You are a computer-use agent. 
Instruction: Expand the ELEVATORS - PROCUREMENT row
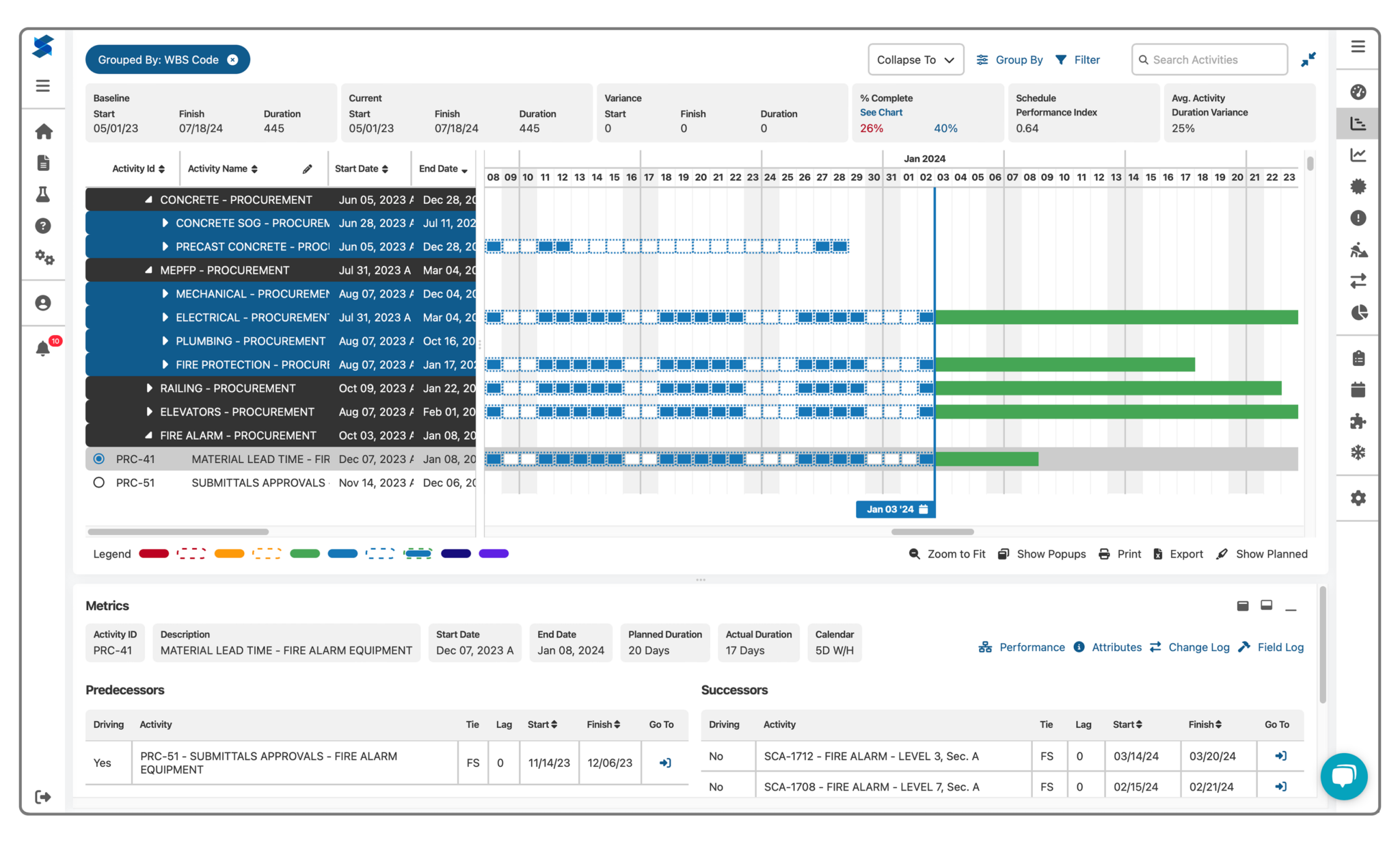coord(150,411)
